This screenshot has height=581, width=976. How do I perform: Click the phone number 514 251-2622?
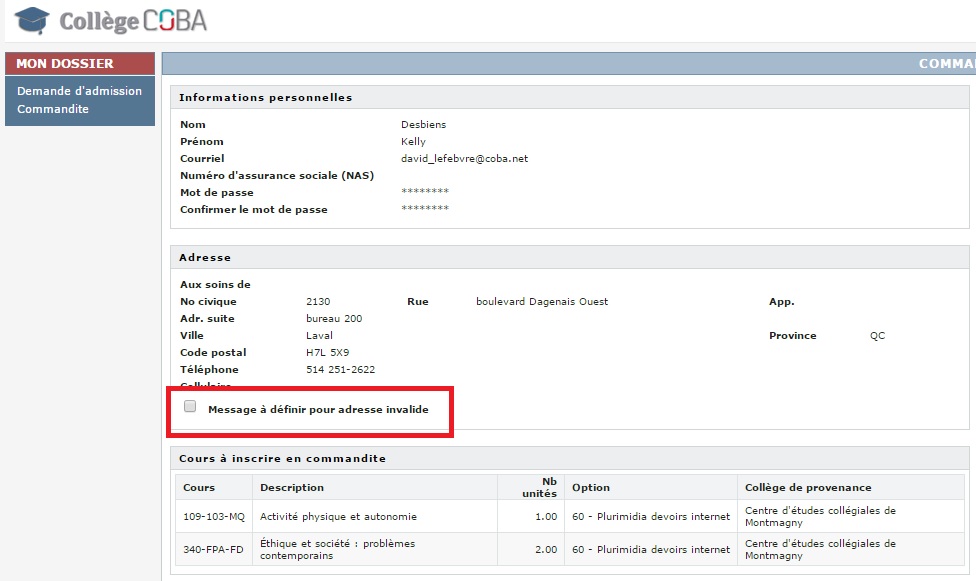click(340, 369)
